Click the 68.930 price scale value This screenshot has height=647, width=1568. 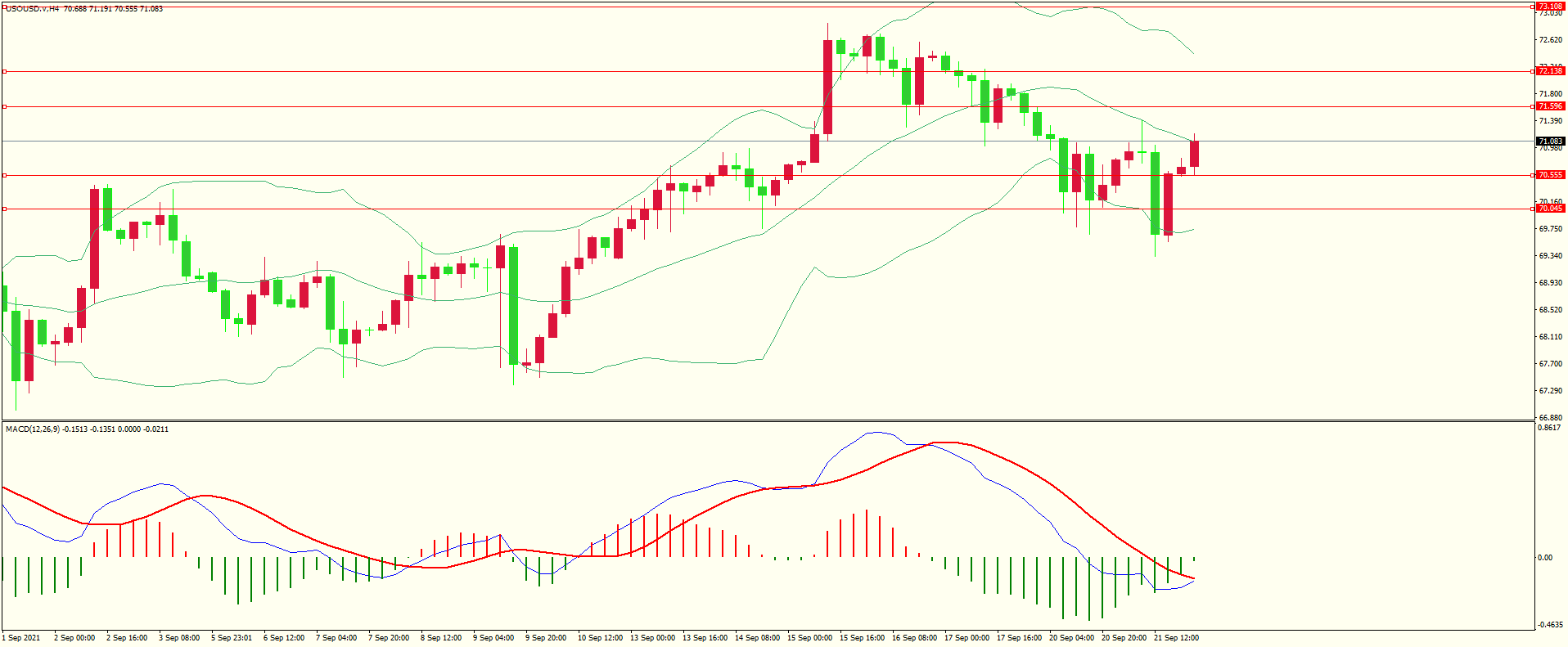pyautogui.click(x=1550, y=283)
